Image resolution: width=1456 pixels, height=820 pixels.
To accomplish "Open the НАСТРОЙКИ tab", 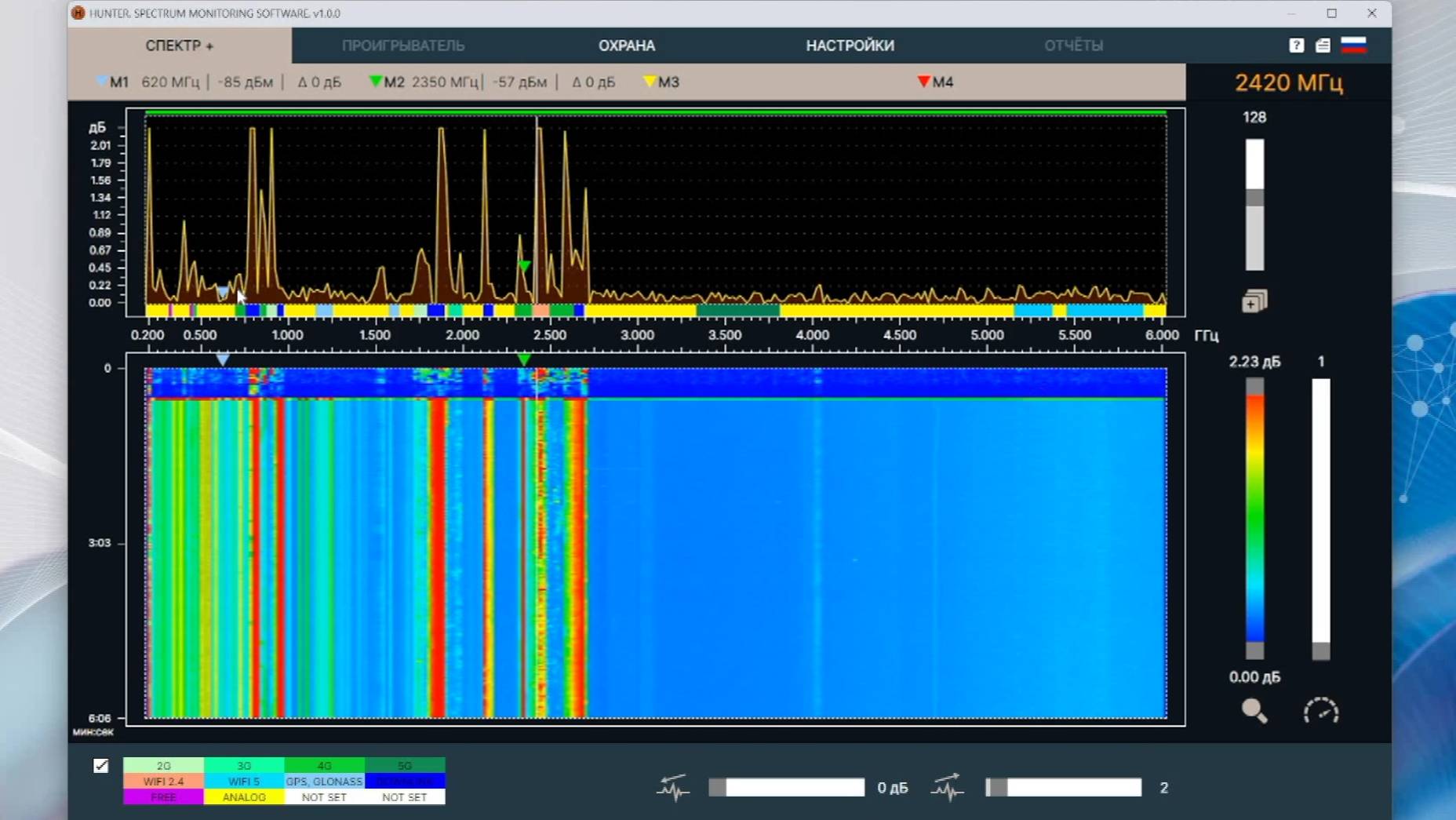I will tap(850, 46).
